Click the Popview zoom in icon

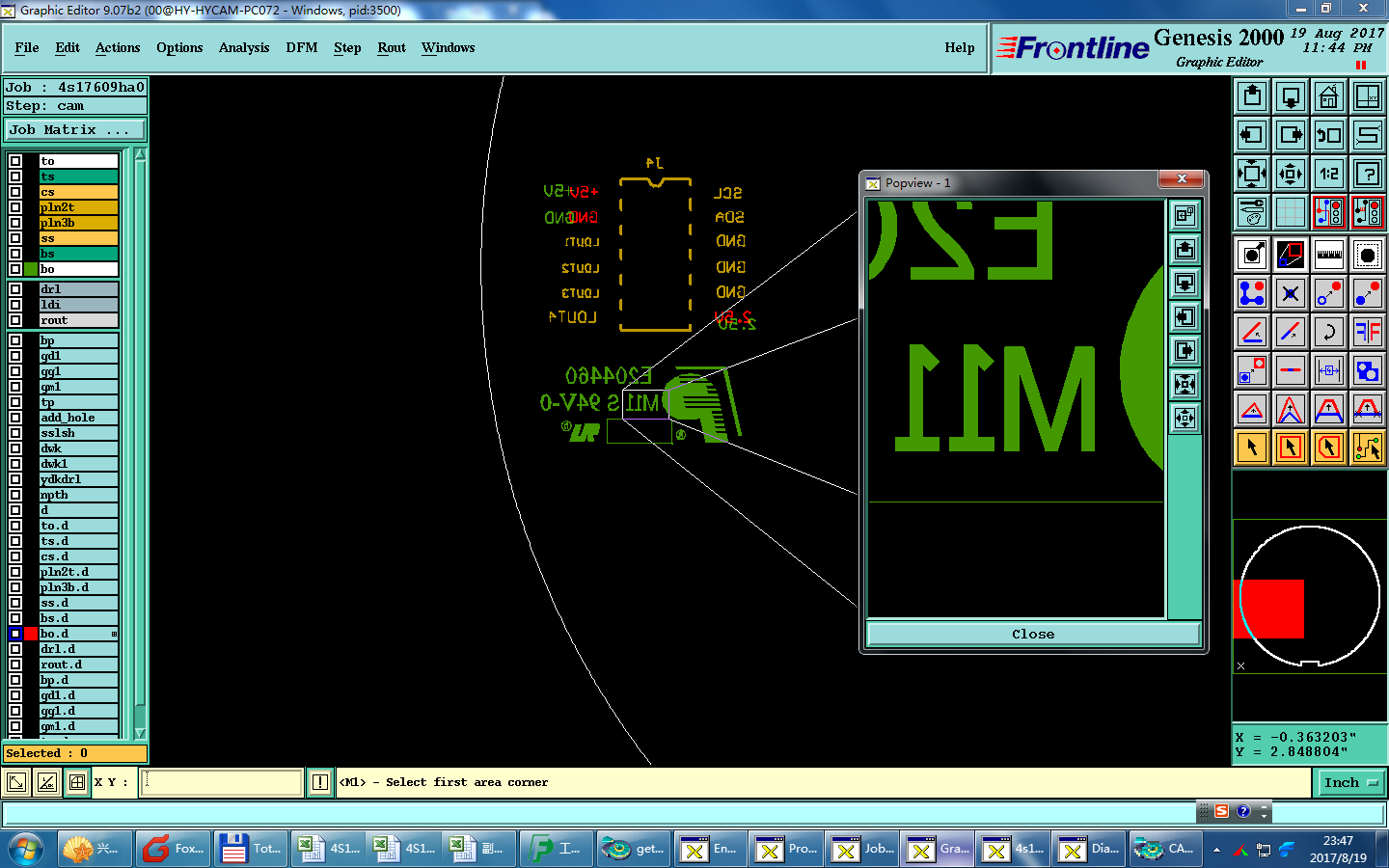click(x=1185, y=384)
